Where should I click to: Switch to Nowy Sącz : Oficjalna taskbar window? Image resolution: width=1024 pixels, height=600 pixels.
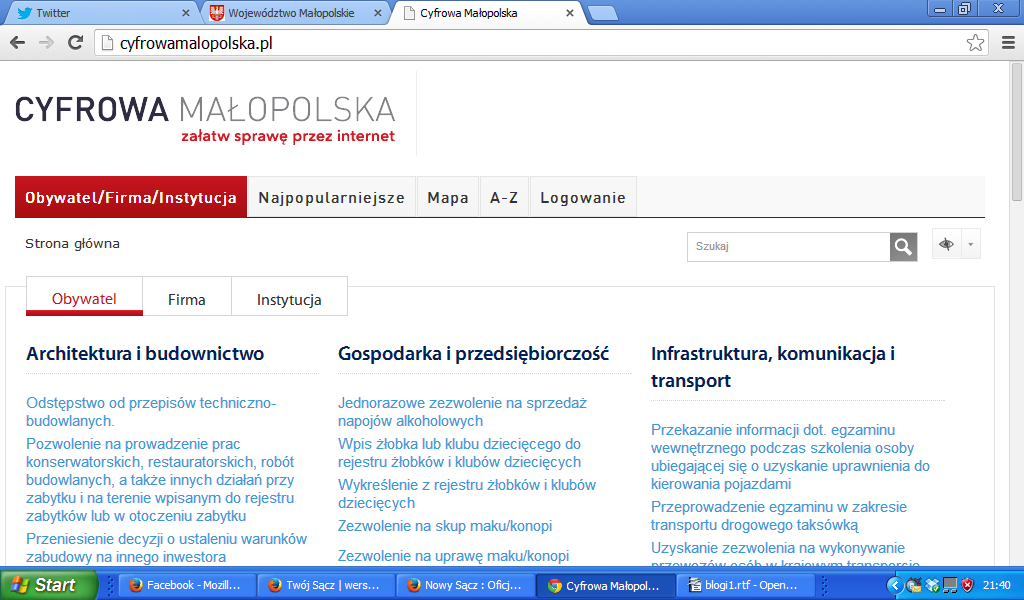(x=466, y=585)
